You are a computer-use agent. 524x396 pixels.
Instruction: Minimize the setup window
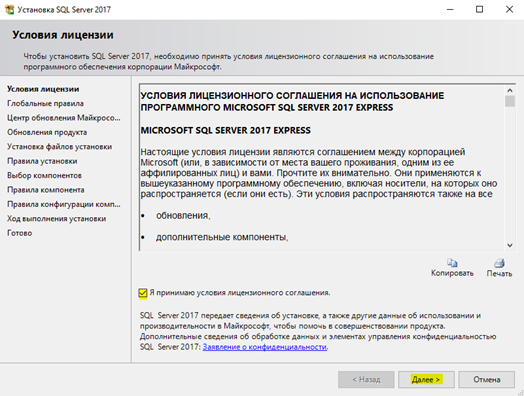coord(450,9)
